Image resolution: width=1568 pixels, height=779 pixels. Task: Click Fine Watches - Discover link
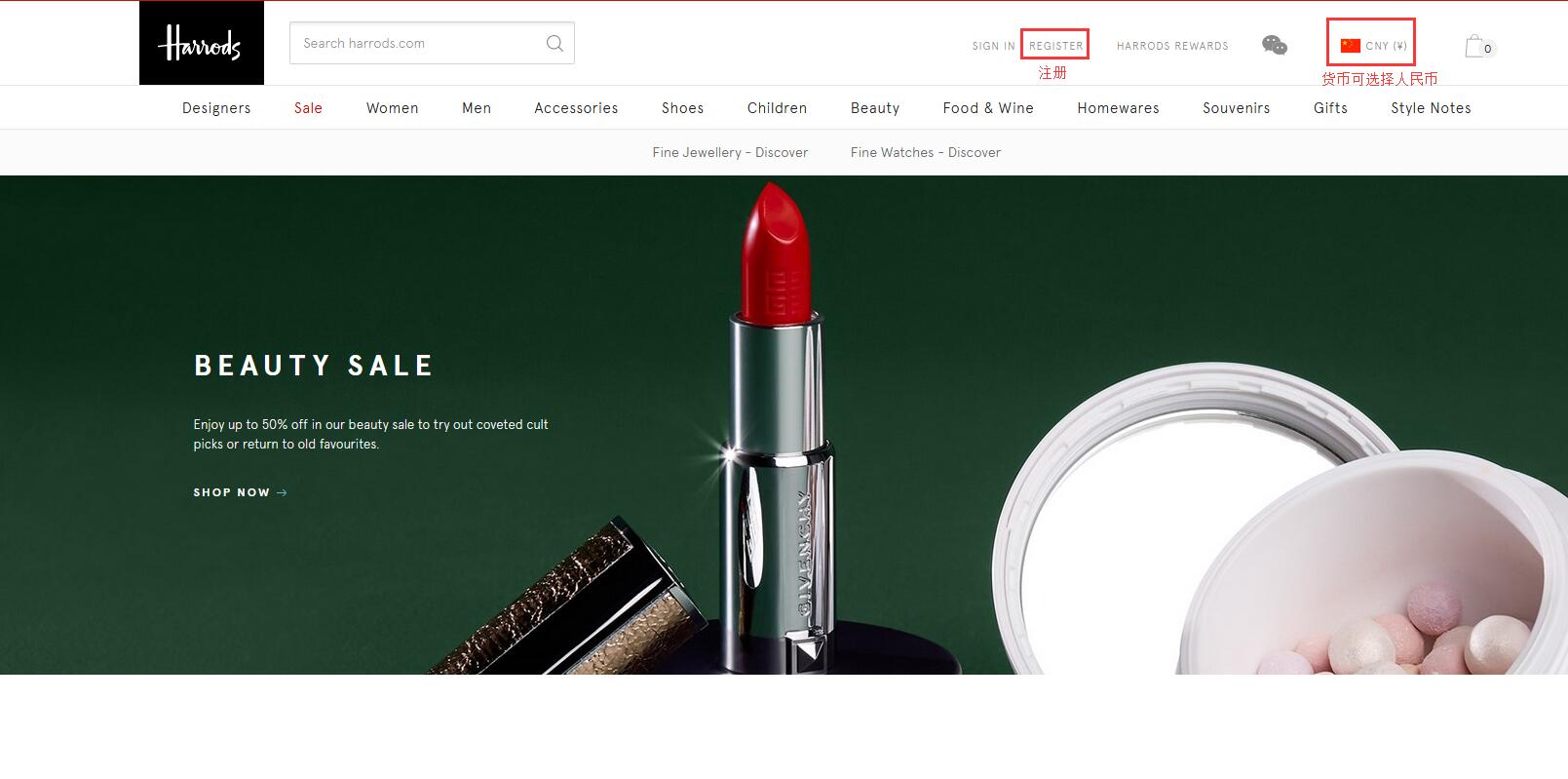[925, 152]
